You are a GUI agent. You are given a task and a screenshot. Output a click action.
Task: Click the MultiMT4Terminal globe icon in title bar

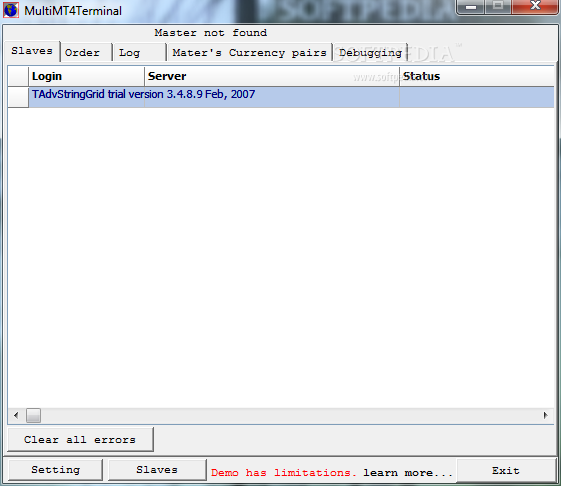pyautogui.click(x=11, y=10)
